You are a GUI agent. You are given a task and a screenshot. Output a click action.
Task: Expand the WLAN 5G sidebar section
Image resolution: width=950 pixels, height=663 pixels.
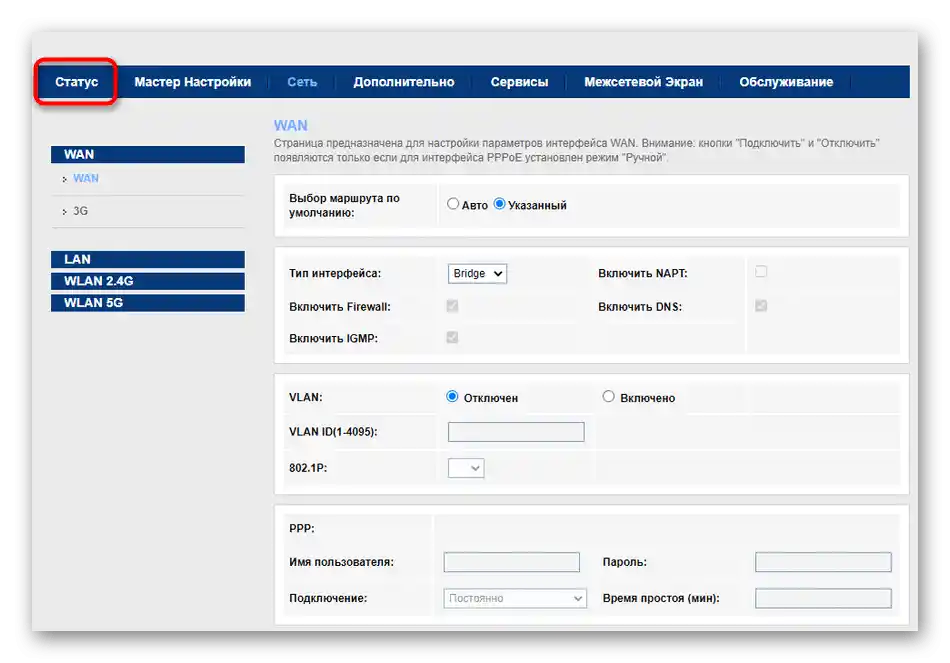(x=148, y=303)
